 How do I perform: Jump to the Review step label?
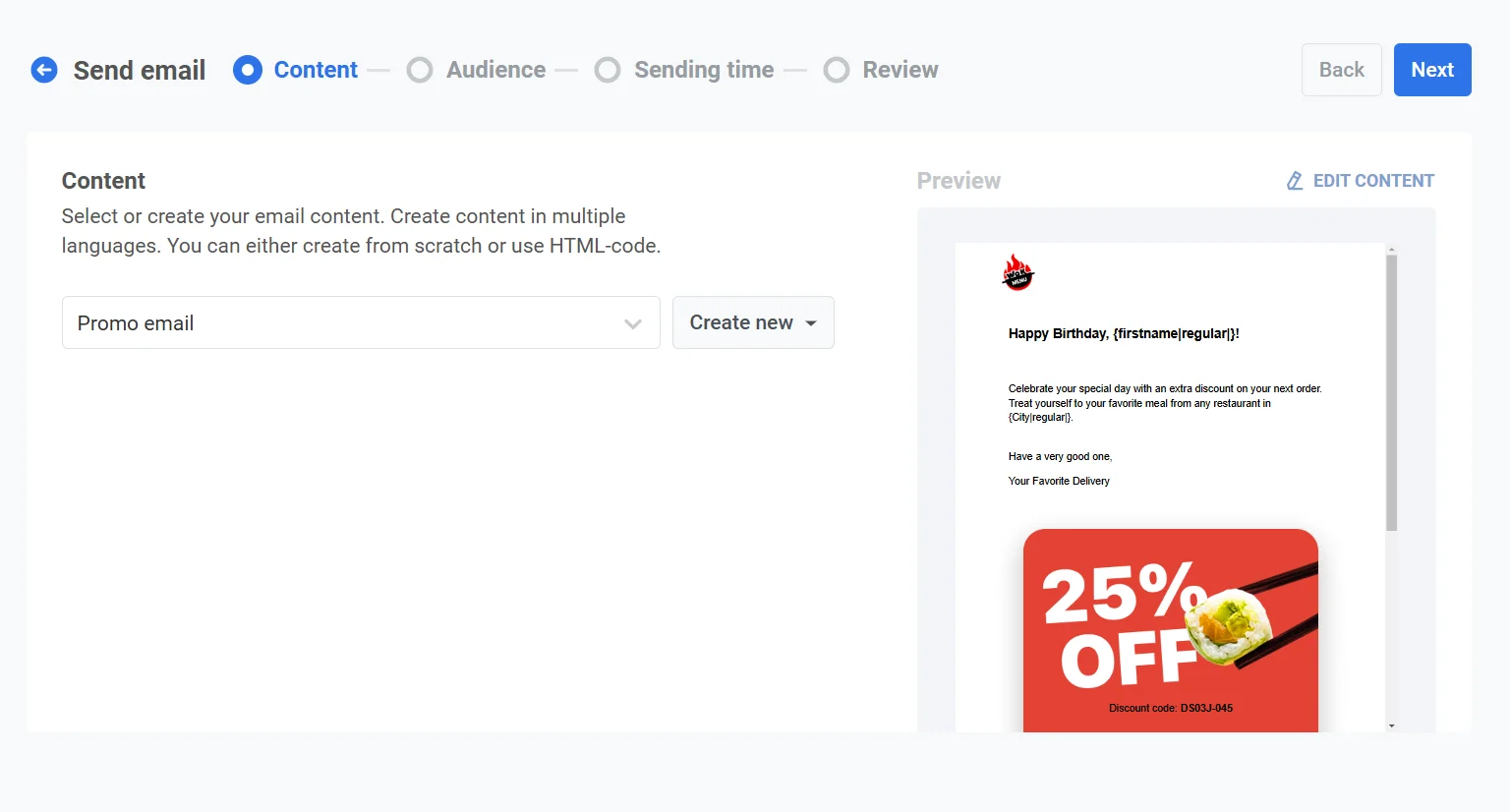[900, 70]
